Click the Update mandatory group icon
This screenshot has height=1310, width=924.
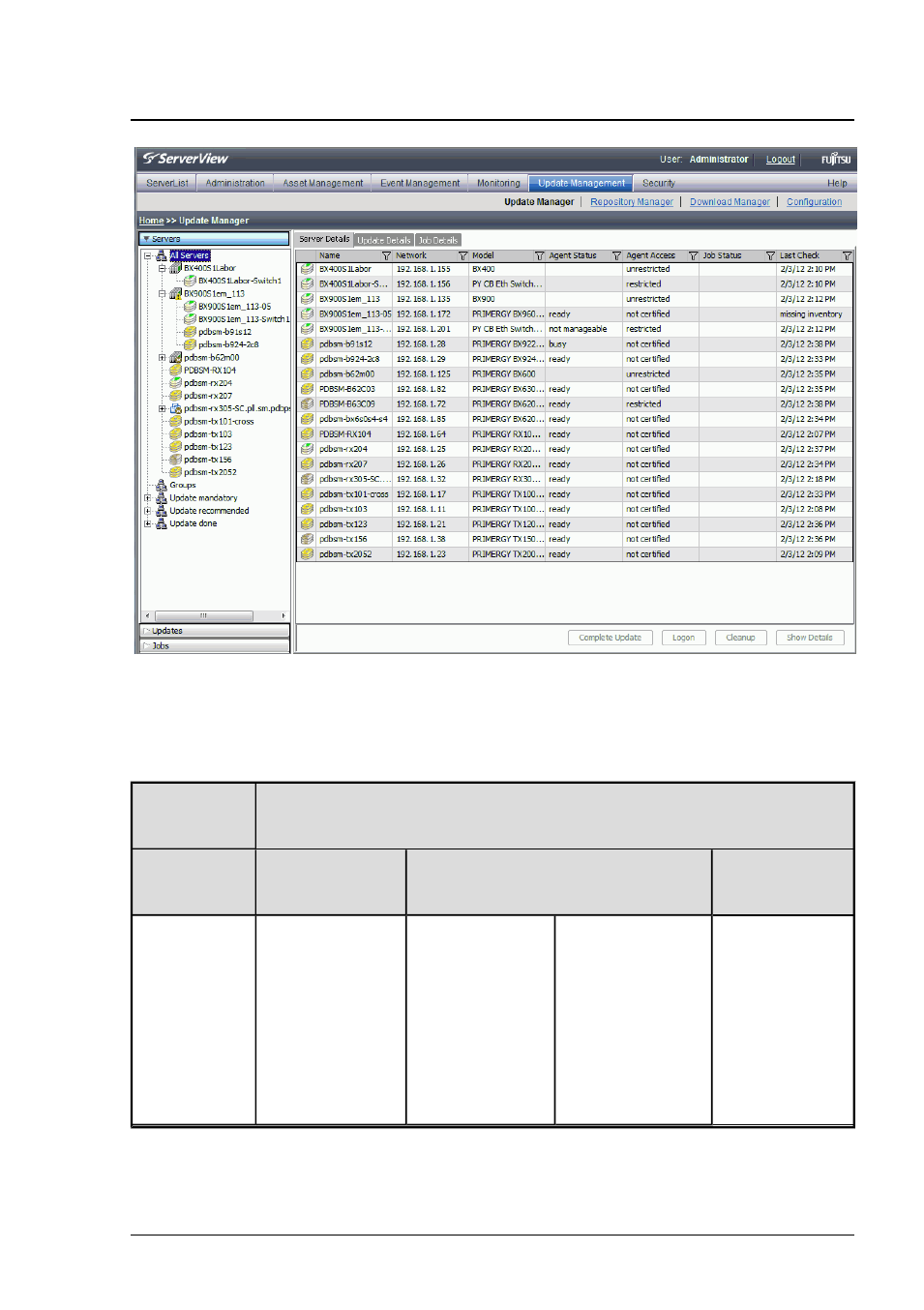tap(162, 497)
